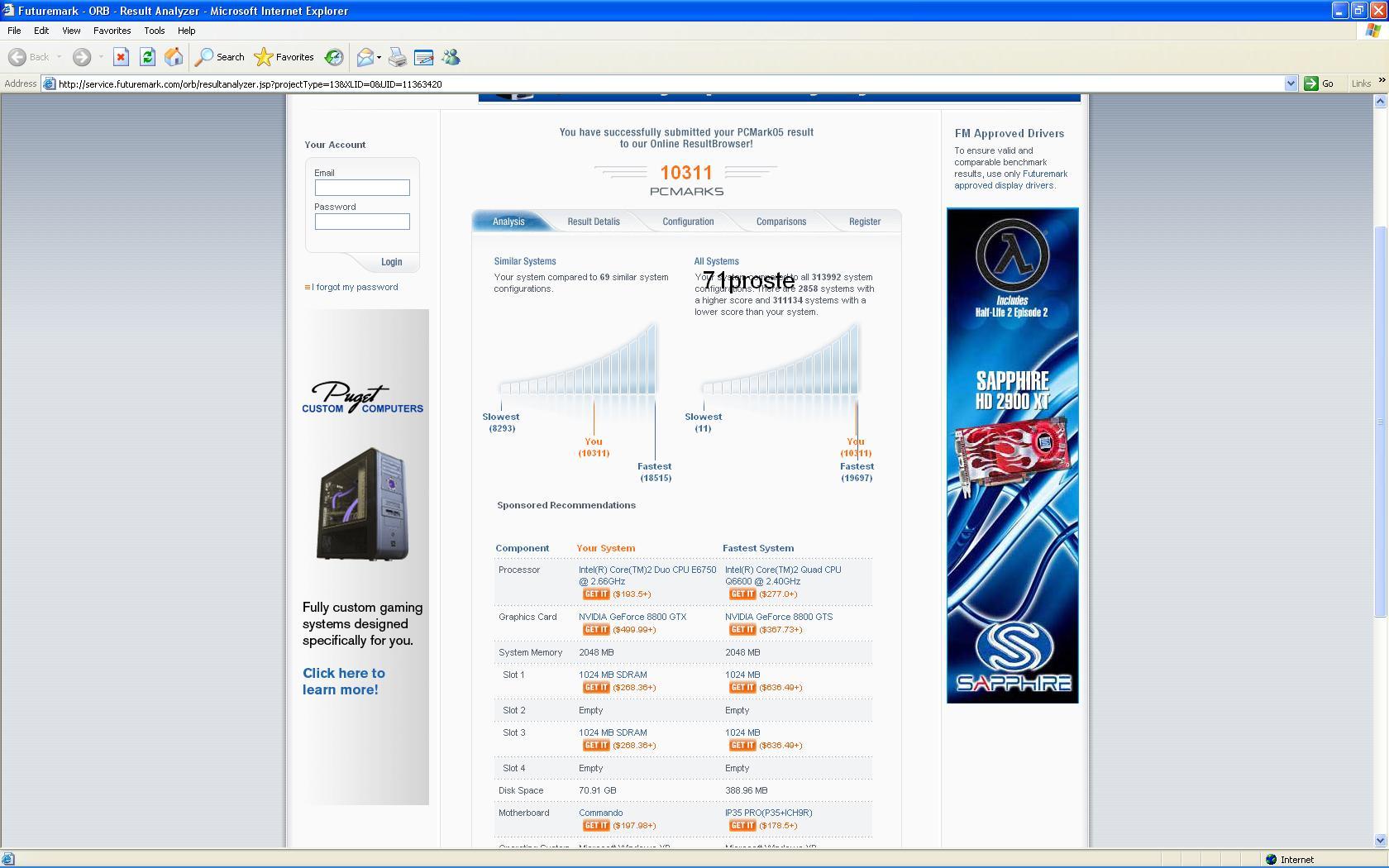Expand the address bar URL dropdown
Screen dimensions: 1389x868
(1291, 83)
